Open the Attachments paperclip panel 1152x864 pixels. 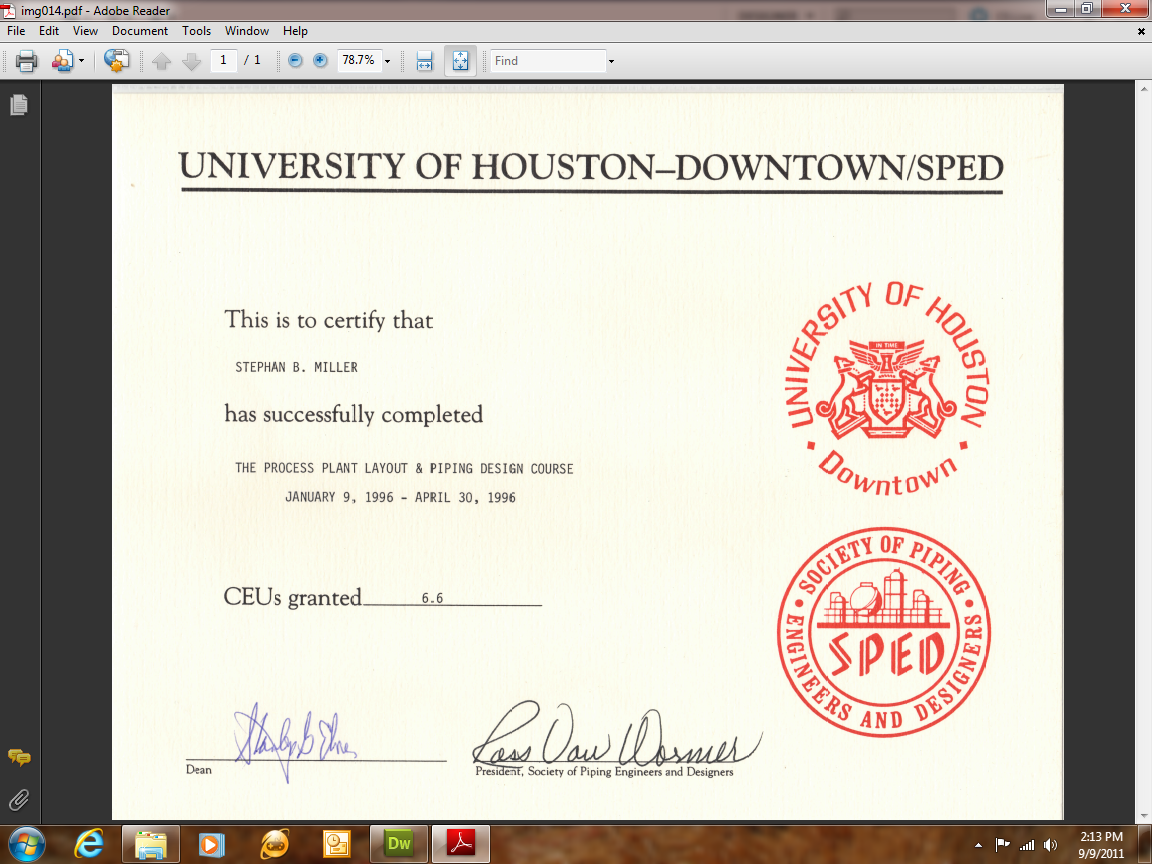[x=19, y=799]
